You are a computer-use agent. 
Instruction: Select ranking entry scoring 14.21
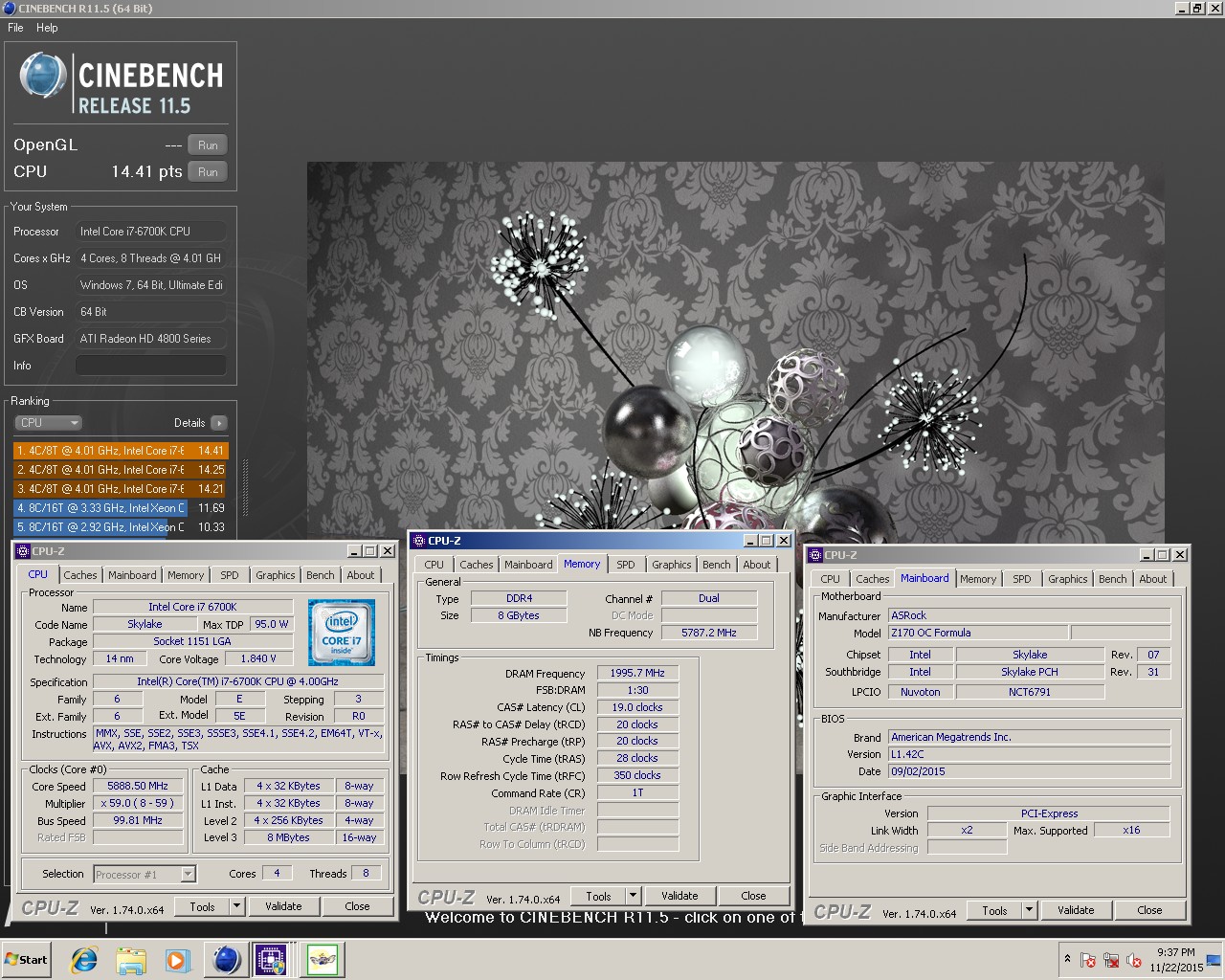(x=121, y=489)
